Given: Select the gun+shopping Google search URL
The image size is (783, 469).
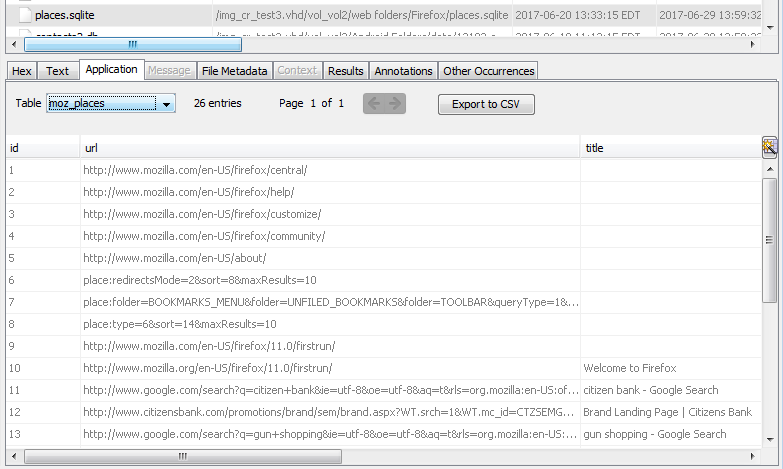Looking at the screenshot, I should (330, 434).
